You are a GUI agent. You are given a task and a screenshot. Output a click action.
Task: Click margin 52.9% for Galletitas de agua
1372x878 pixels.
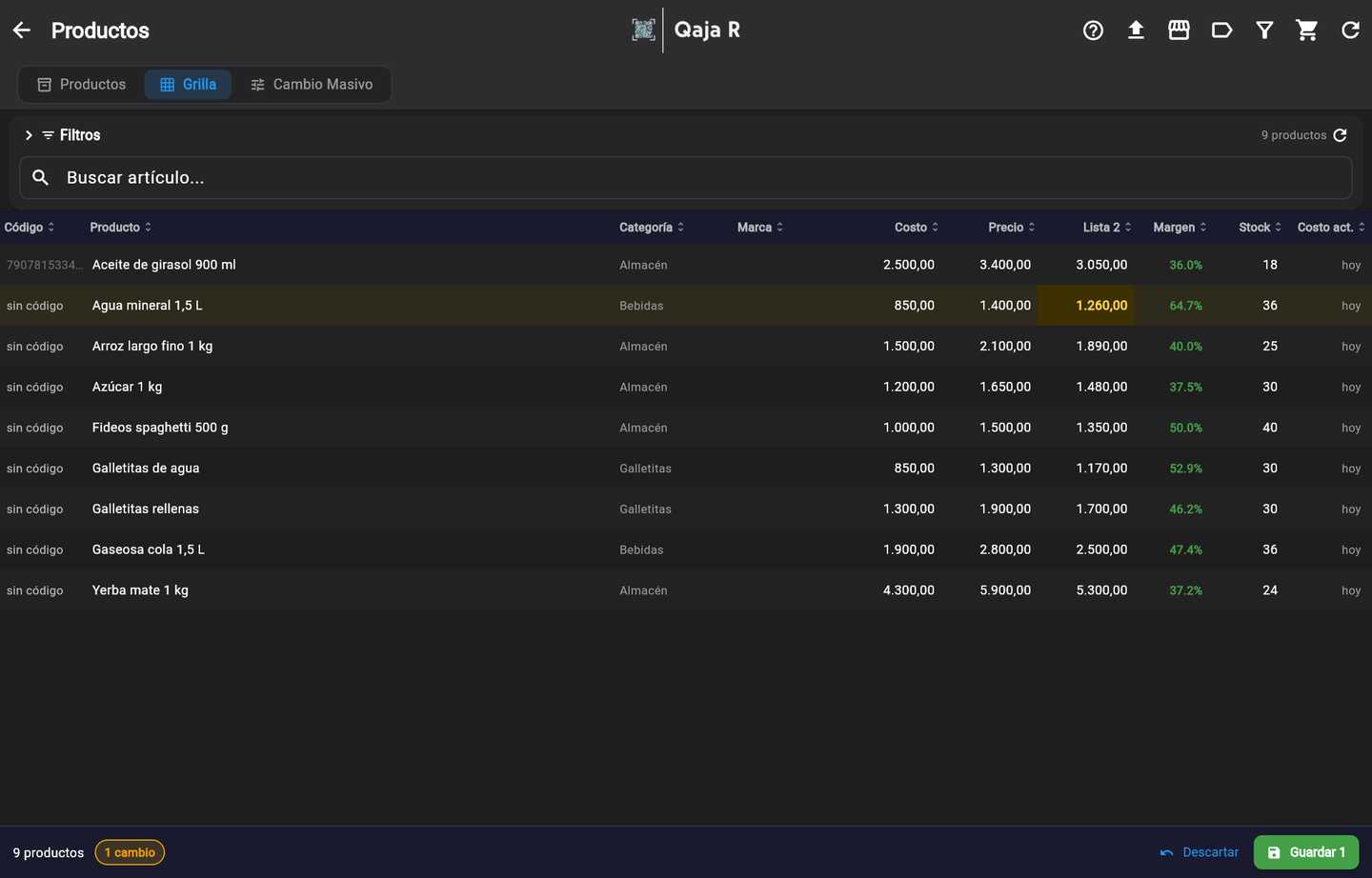(x=1186, y=469)
